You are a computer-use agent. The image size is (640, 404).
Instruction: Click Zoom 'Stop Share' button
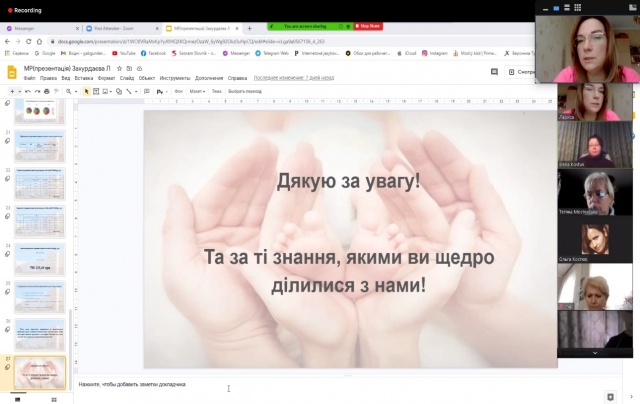click(x=368, y=26)
